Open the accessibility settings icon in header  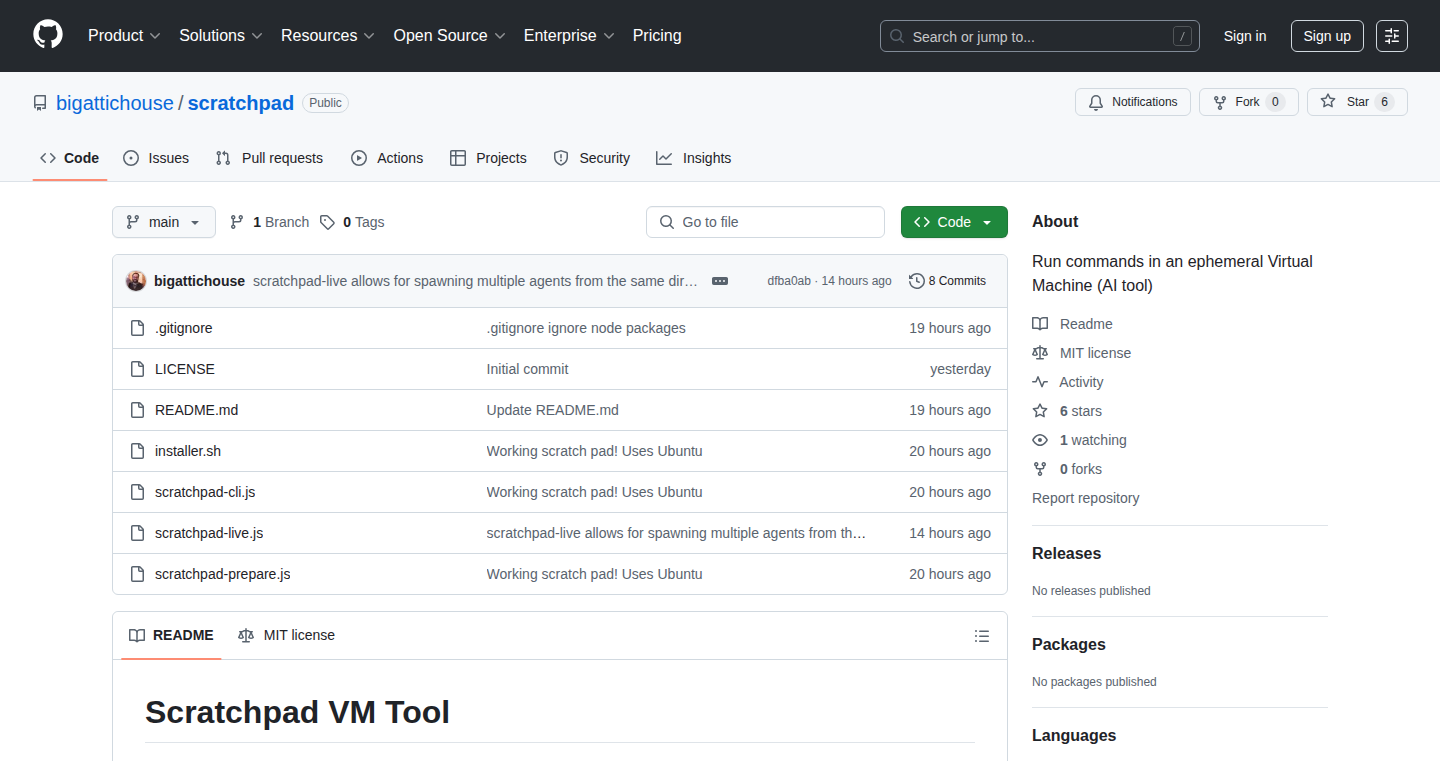coord(1391,36)
